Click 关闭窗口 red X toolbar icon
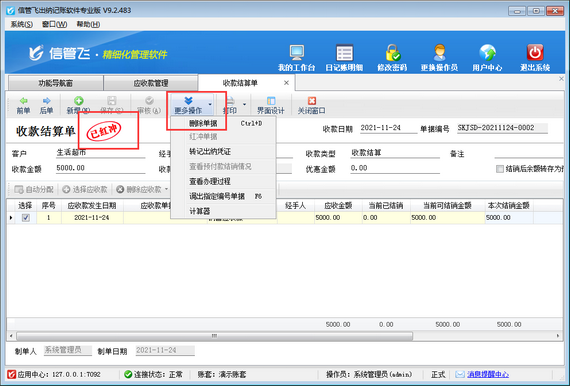This screenshot has width=570, height=386. pos(312,101)
